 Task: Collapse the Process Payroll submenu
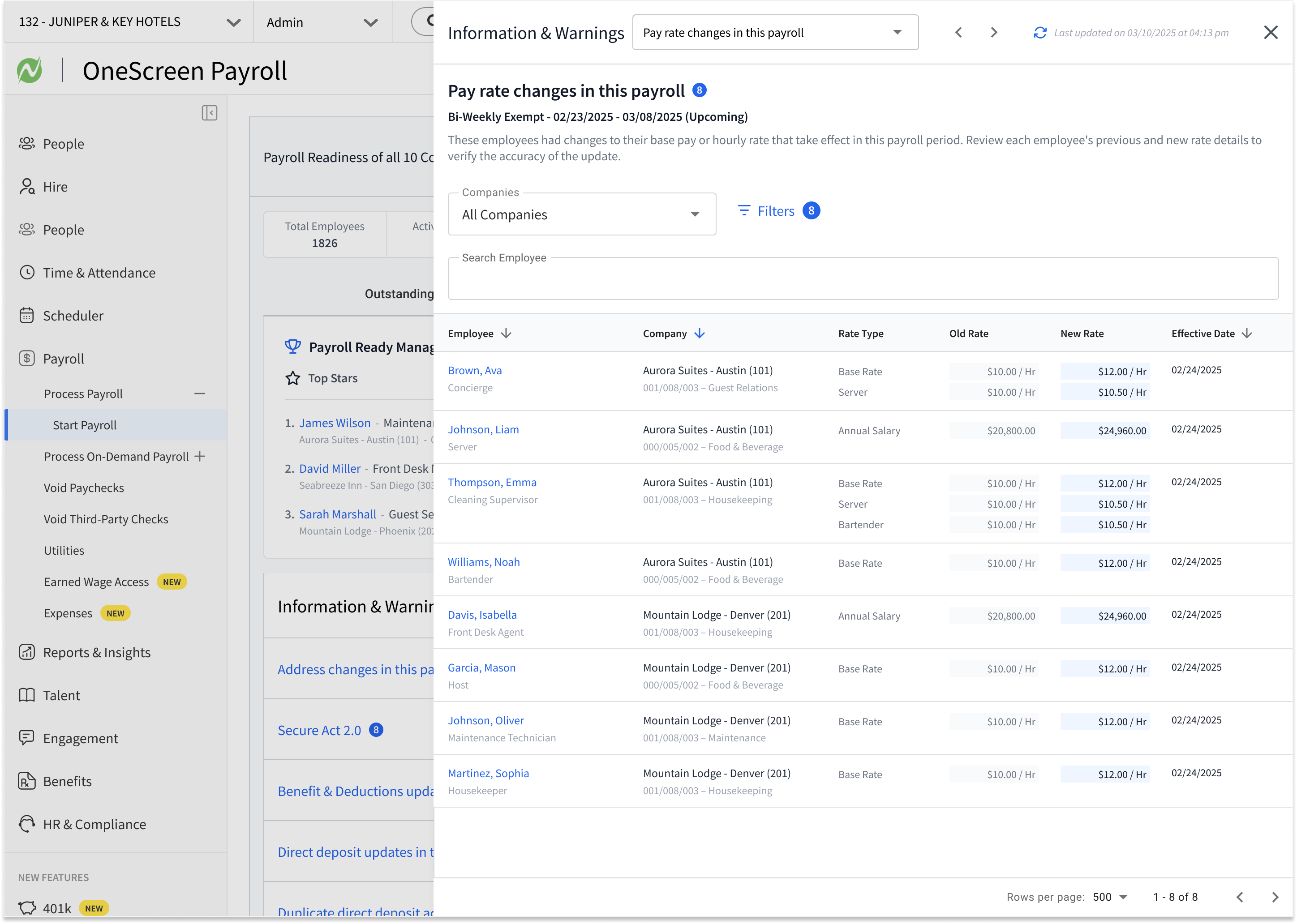pyautogui.click(x=200, y=394)
